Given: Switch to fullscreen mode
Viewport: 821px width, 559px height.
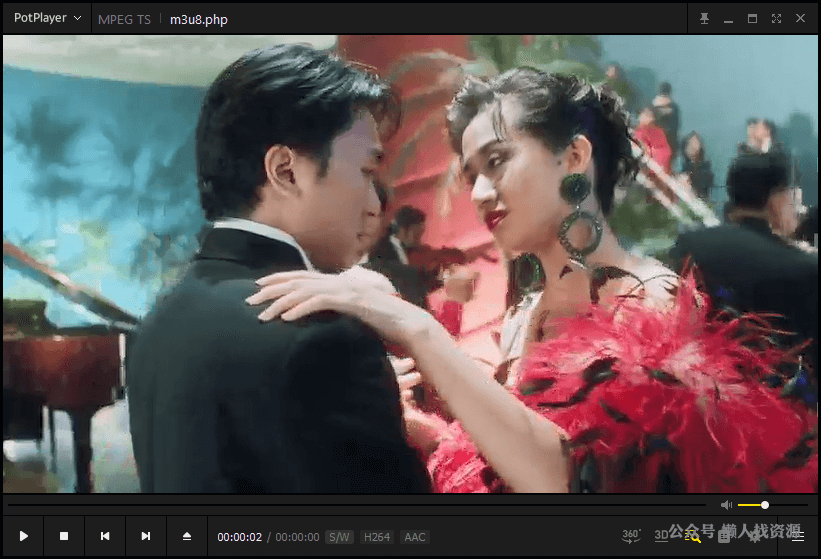Looking at the screenshot, I should 776,19.
